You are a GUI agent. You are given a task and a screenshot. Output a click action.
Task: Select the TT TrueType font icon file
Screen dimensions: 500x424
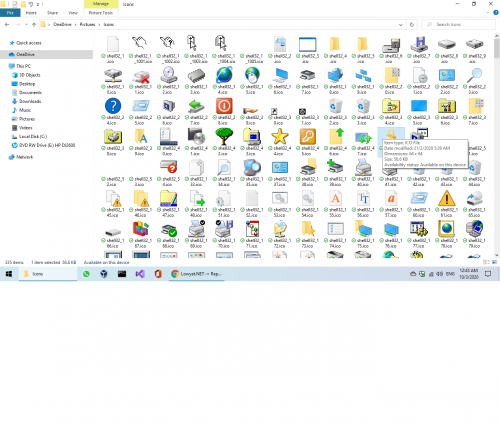click(x=363, y=204)
